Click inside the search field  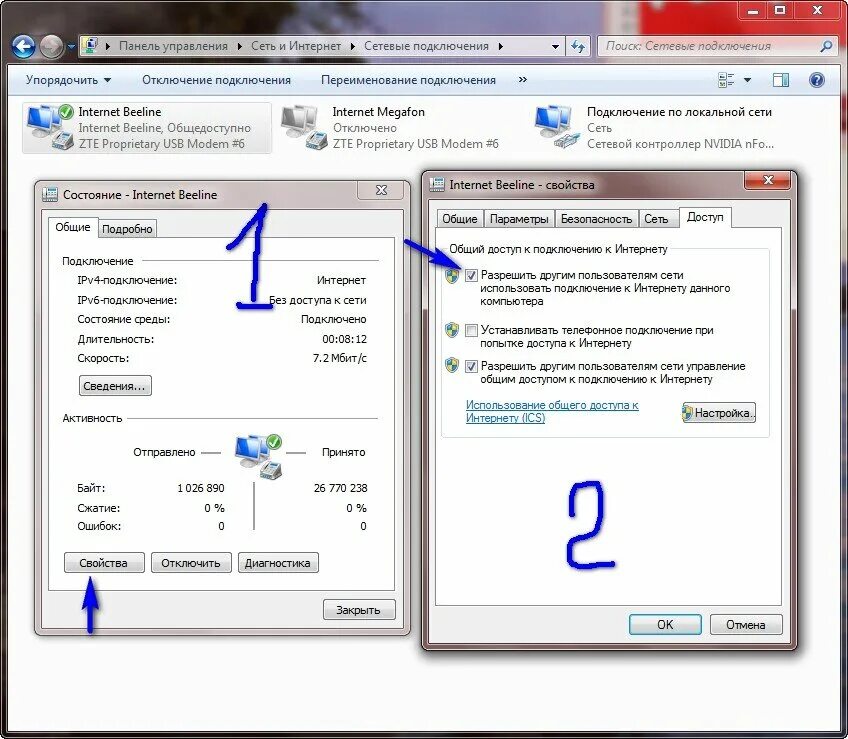point(700,46)
